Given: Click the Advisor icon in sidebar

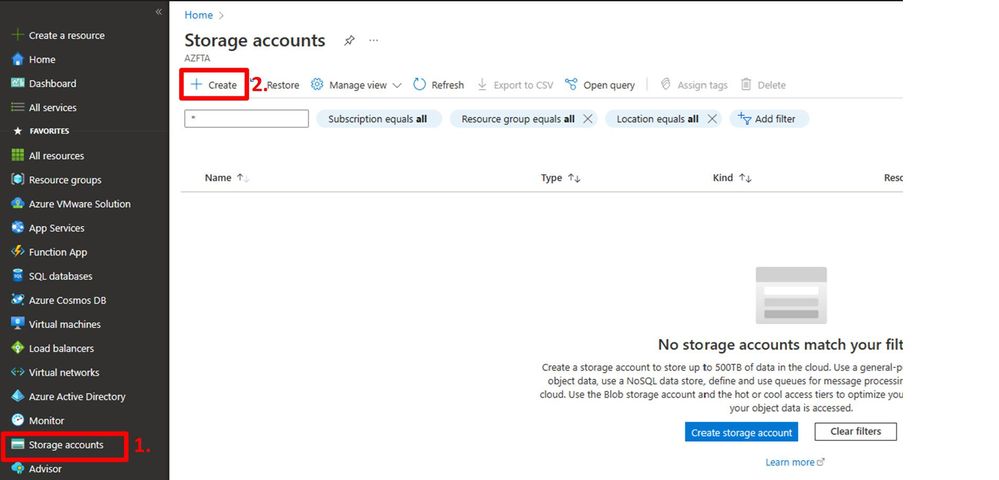Looking at the screenshot, I should pos(18,469).
